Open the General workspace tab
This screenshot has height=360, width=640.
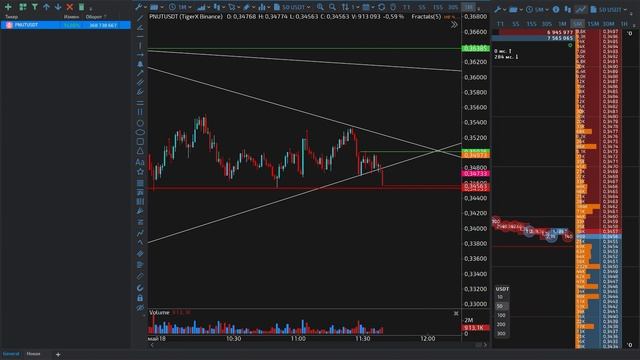click(11, 354)
